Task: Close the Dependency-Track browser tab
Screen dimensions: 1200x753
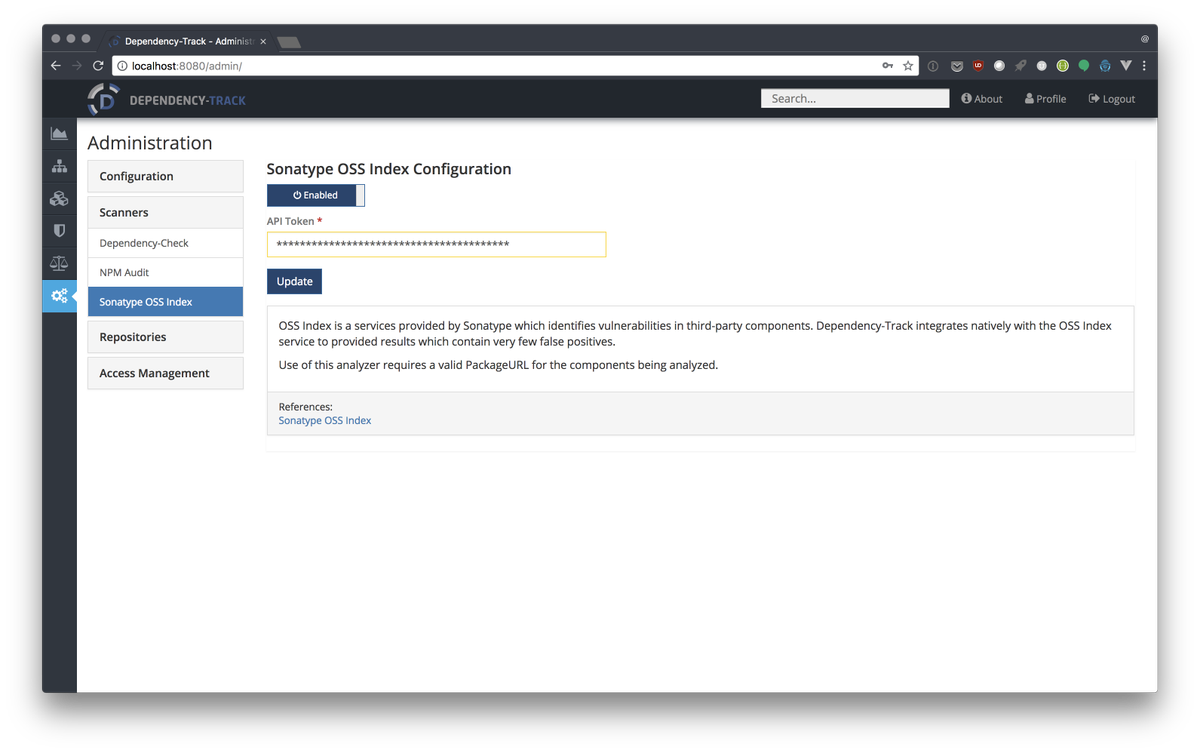Action: click(x=263, y=42)
